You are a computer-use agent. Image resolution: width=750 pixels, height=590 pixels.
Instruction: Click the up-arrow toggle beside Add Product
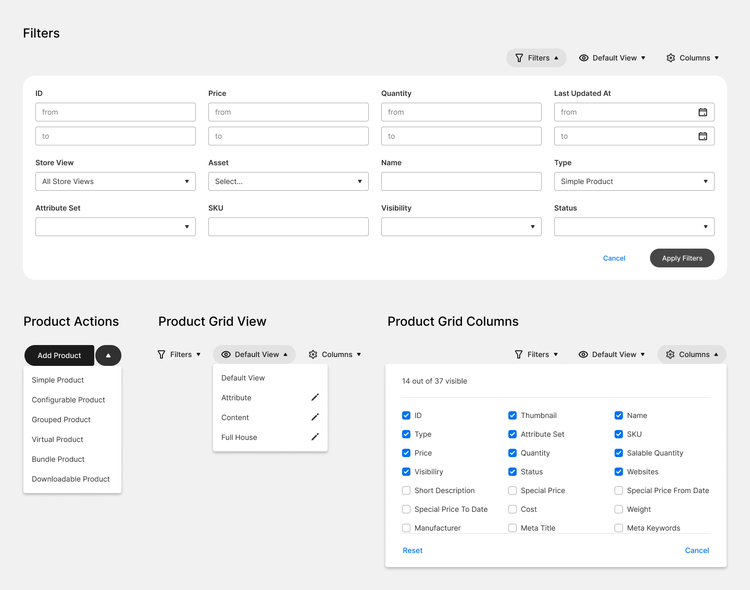click(108, 355)
